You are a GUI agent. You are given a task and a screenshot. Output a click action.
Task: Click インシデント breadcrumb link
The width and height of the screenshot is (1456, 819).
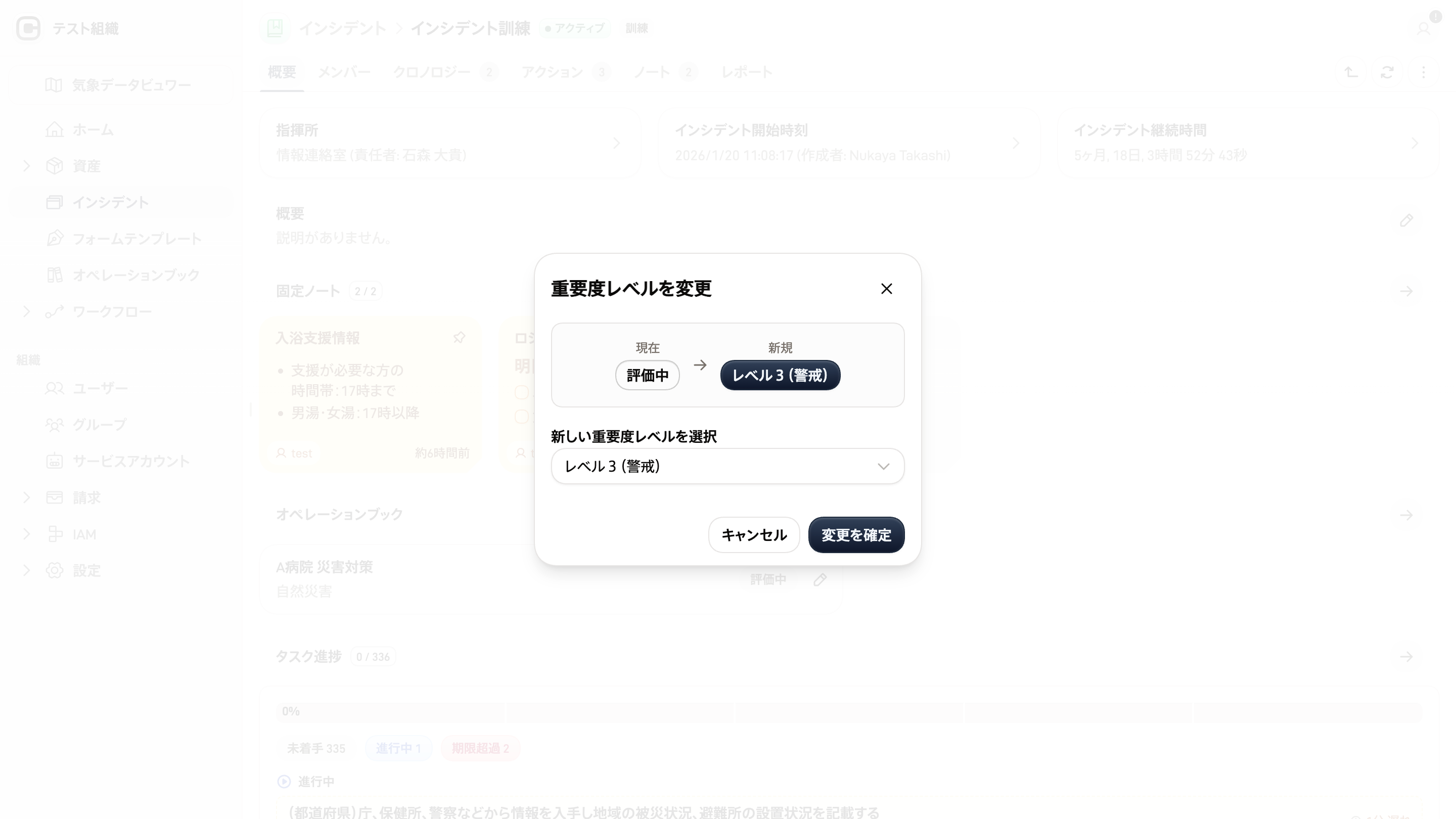pos(343,28)
